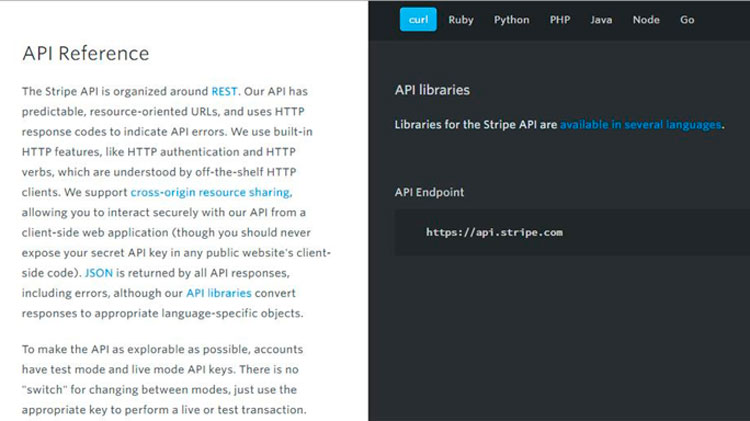This screenshot has width=750, height=421.
Task: Click the 'available in several languages' link
Action: [x=640, y=125]
